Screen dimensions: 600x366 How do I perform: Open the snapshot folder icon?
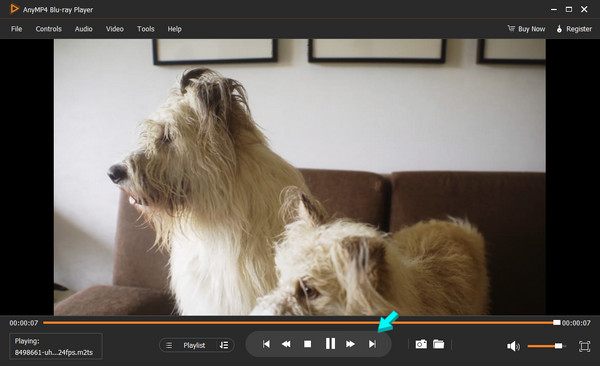[x=439, y=344]
